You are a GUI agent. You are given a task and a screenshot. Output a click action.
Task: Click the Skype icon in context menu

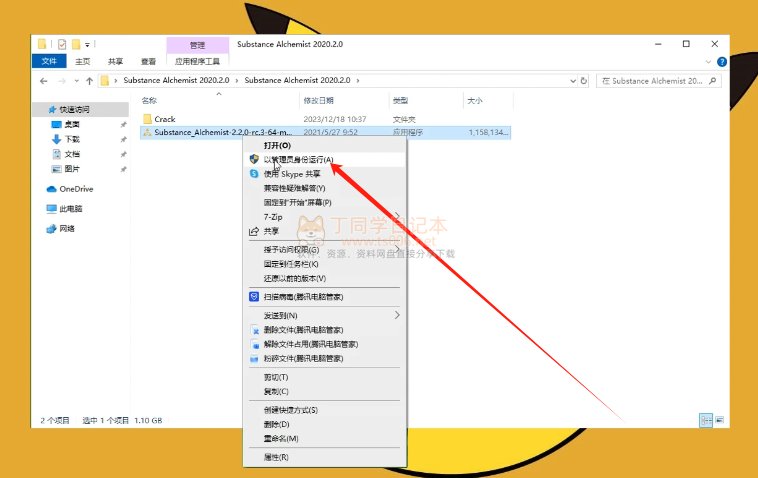(x=254, y=174)
